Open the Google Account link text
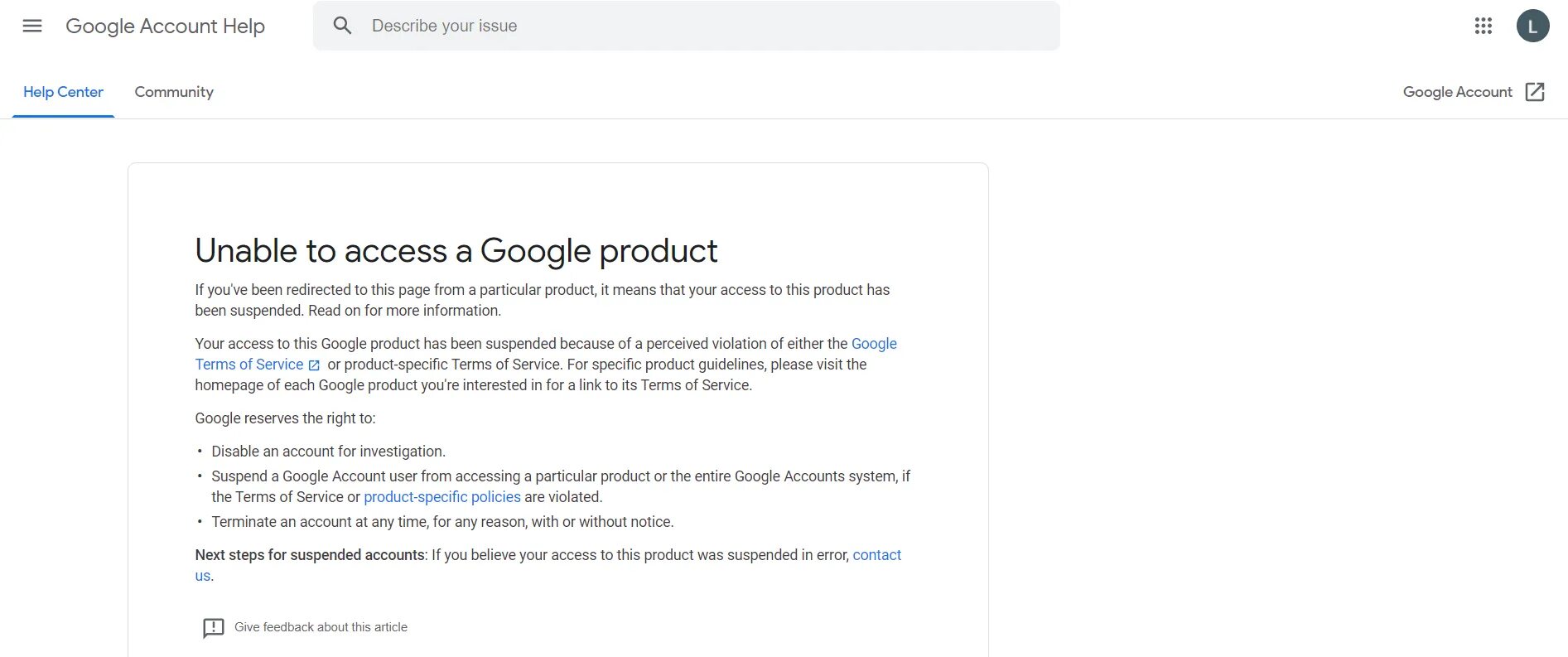1568x657 pixels. point(1457,92)
